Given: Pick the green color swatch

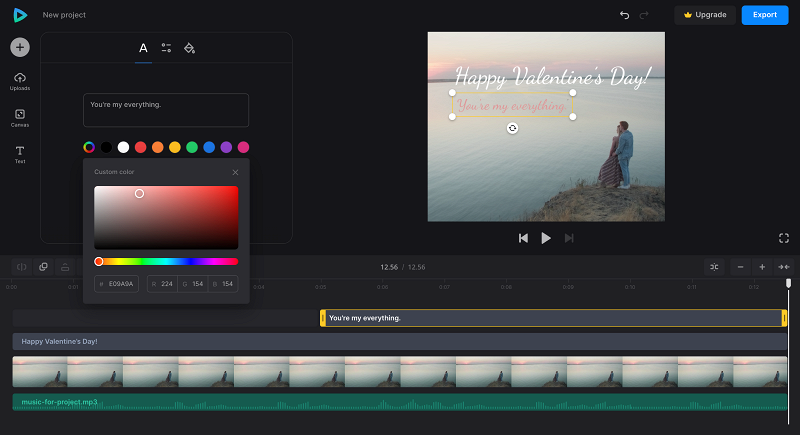Looking at the screenshot, I should pyautogui.click(x=192, y=147).
